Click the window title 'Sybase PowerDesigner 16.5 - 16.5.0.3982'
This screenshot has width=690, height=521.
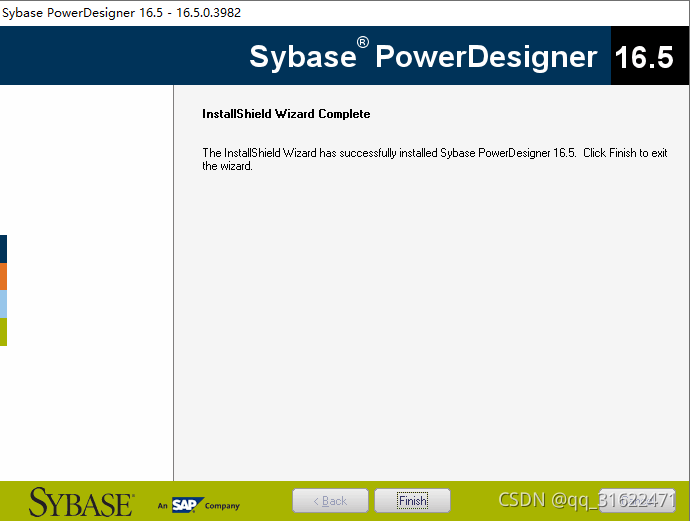pyautogui.click(x=121, y=13)
